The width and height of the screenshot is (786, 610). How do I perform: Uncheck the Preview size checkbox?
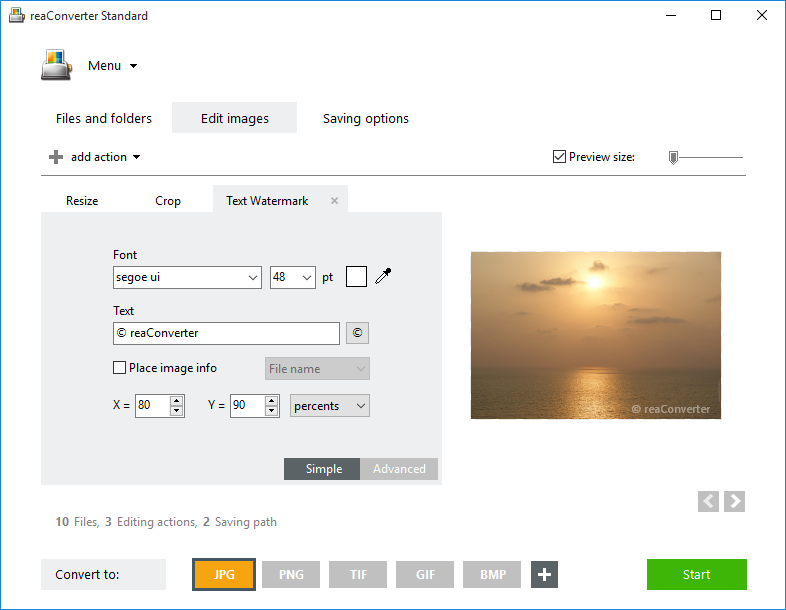click(560, 157)
